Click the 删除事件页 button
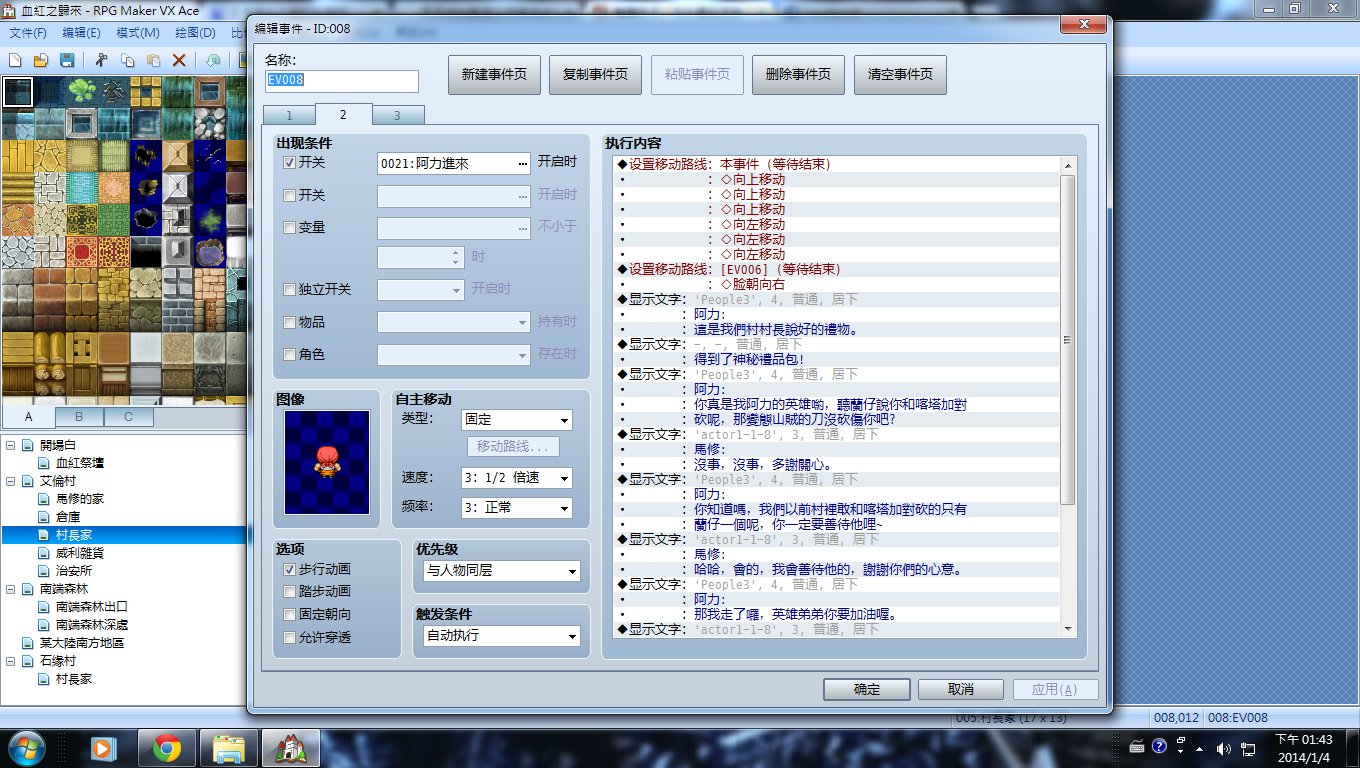 coord(798,75)
